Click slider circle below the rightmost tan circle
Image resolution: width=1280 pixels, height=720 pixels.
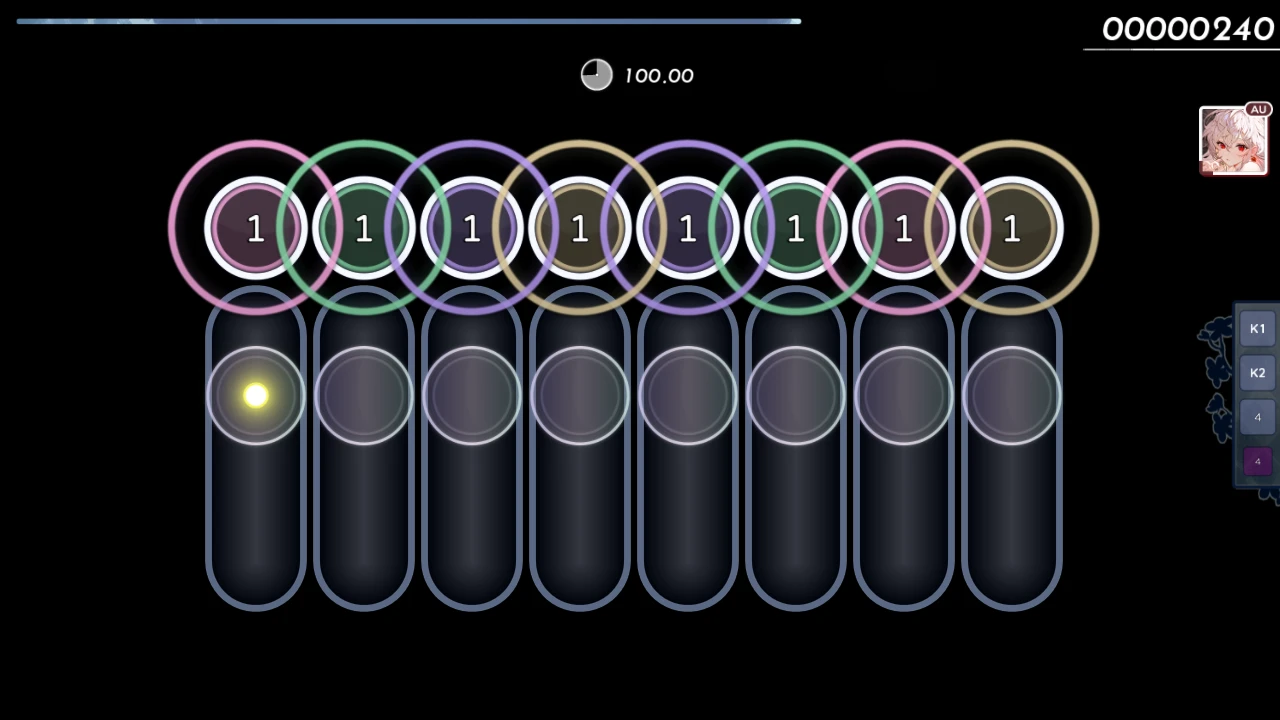(x=1011, y=396)
